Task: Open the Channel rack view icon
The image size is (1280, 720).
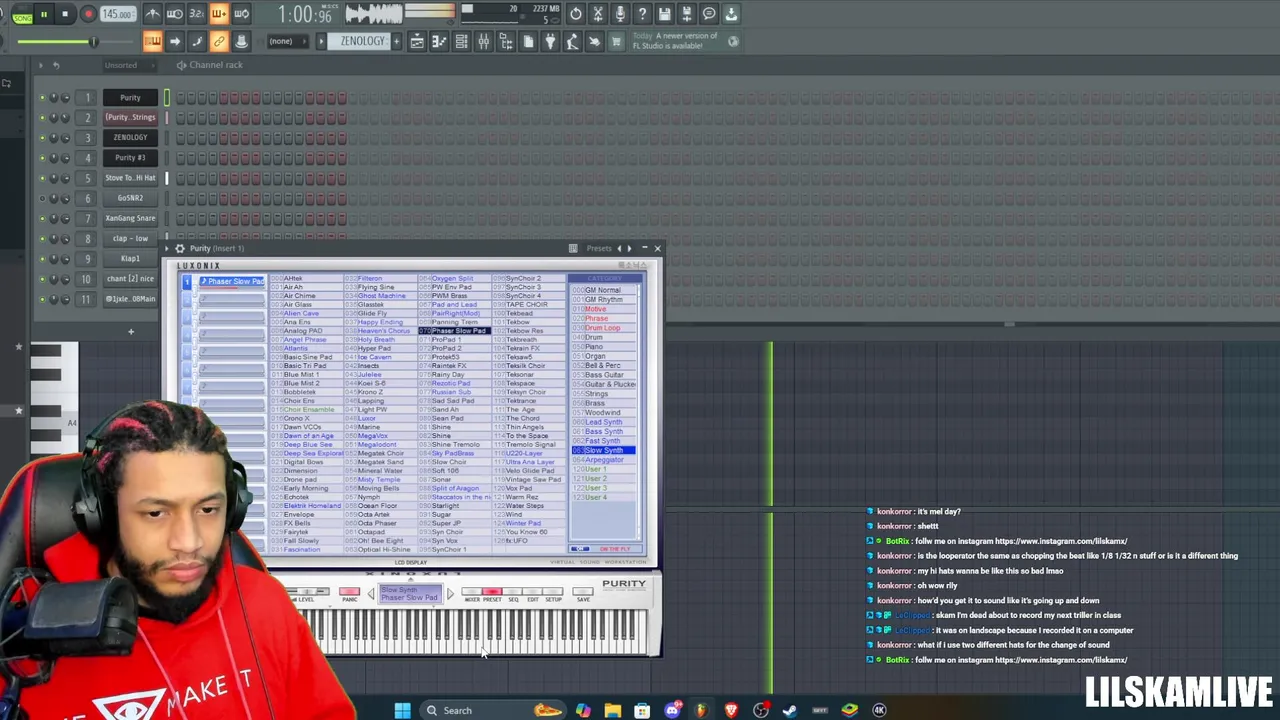Action: point(461,41)
